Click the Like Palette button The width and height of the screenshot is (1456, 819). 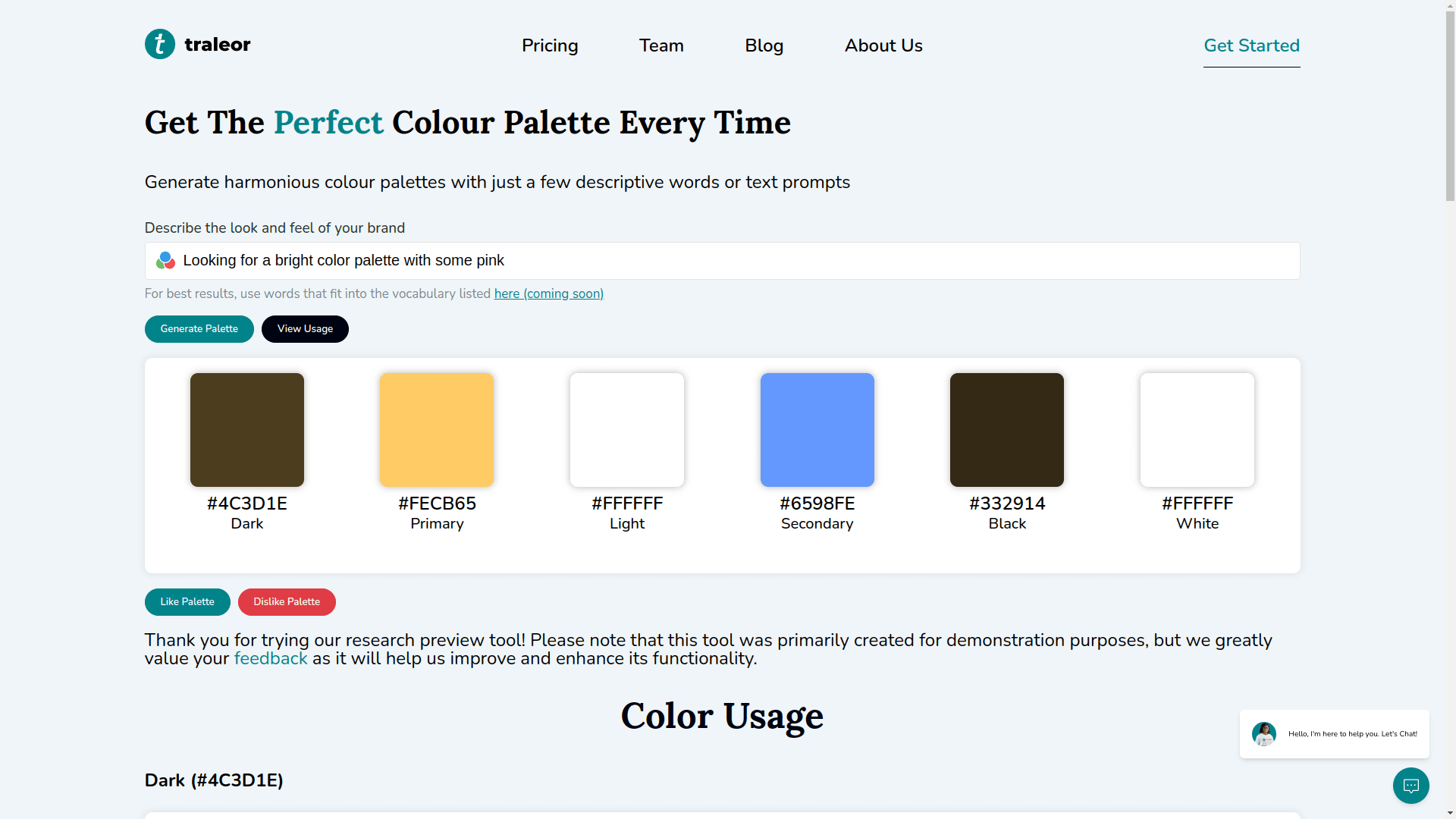point(187,601)
